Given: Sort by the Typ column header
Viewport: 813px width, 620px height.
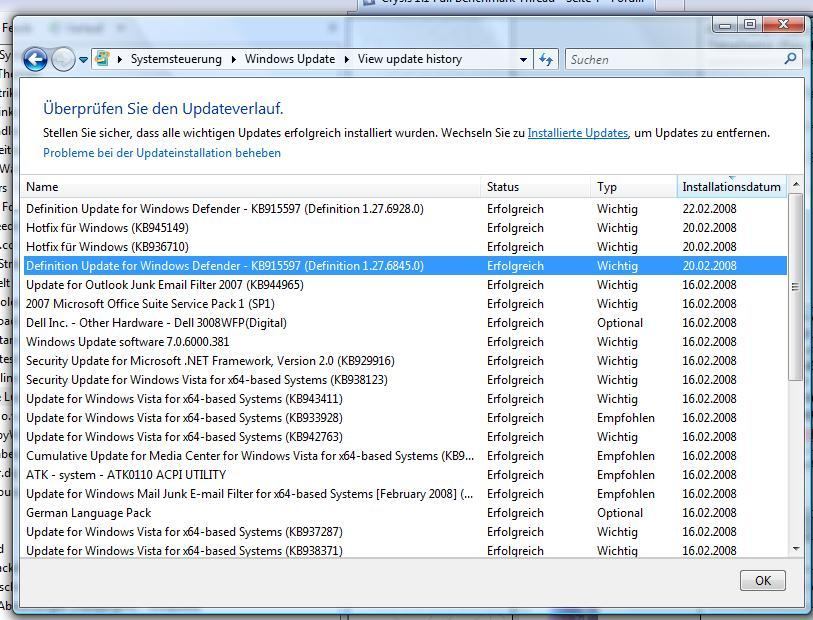Looking at the screenshot, I should (x=634, y=187).
